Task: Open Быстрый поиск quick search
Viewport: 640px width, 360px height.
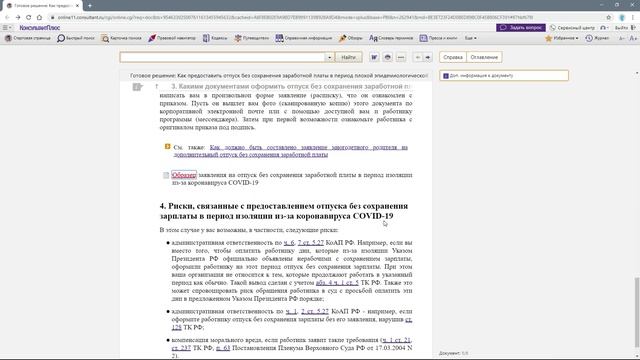Action: (x=76, y=38)
